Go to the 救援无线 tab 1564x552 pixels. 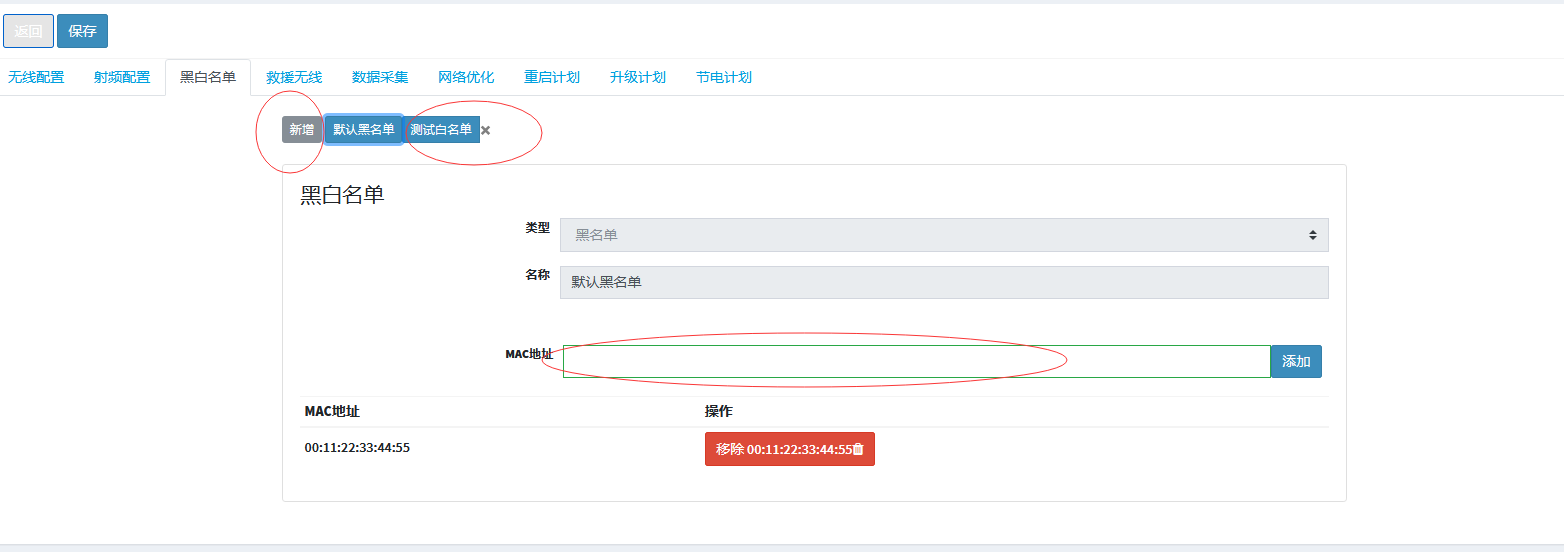tap(294, 77)
